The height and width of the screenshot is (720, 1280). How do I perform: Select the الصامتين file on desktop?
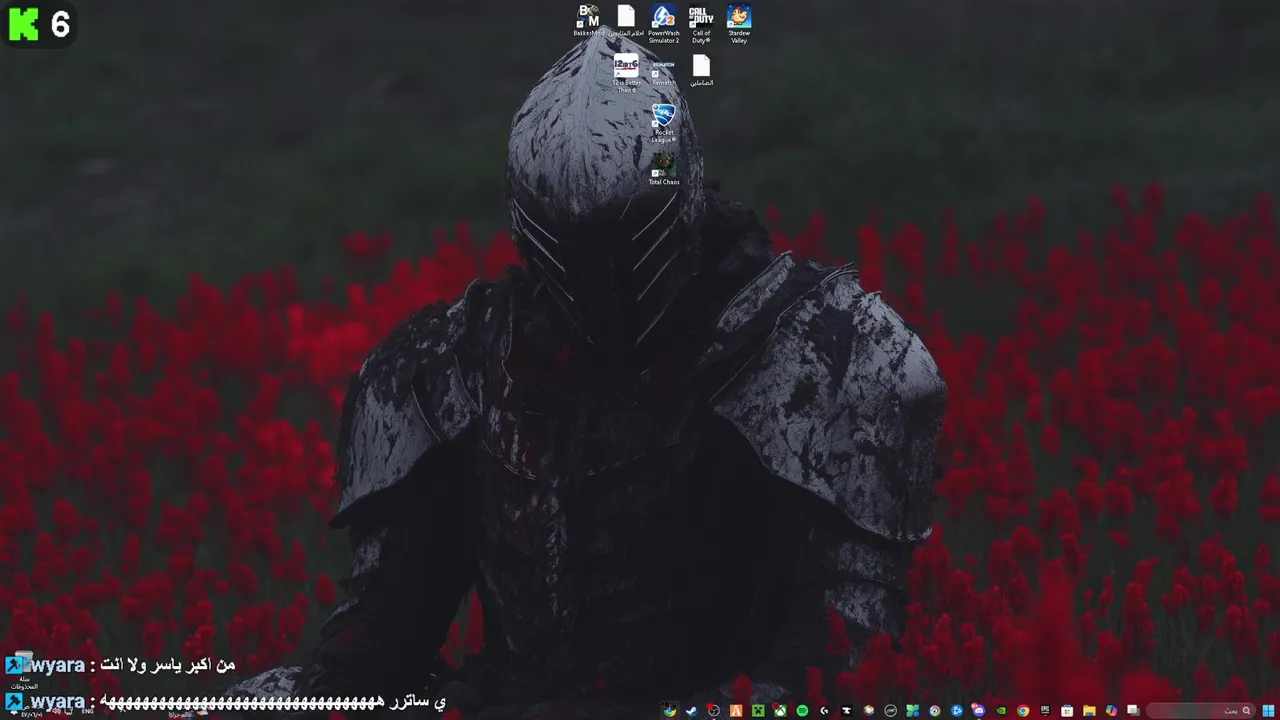701,71
